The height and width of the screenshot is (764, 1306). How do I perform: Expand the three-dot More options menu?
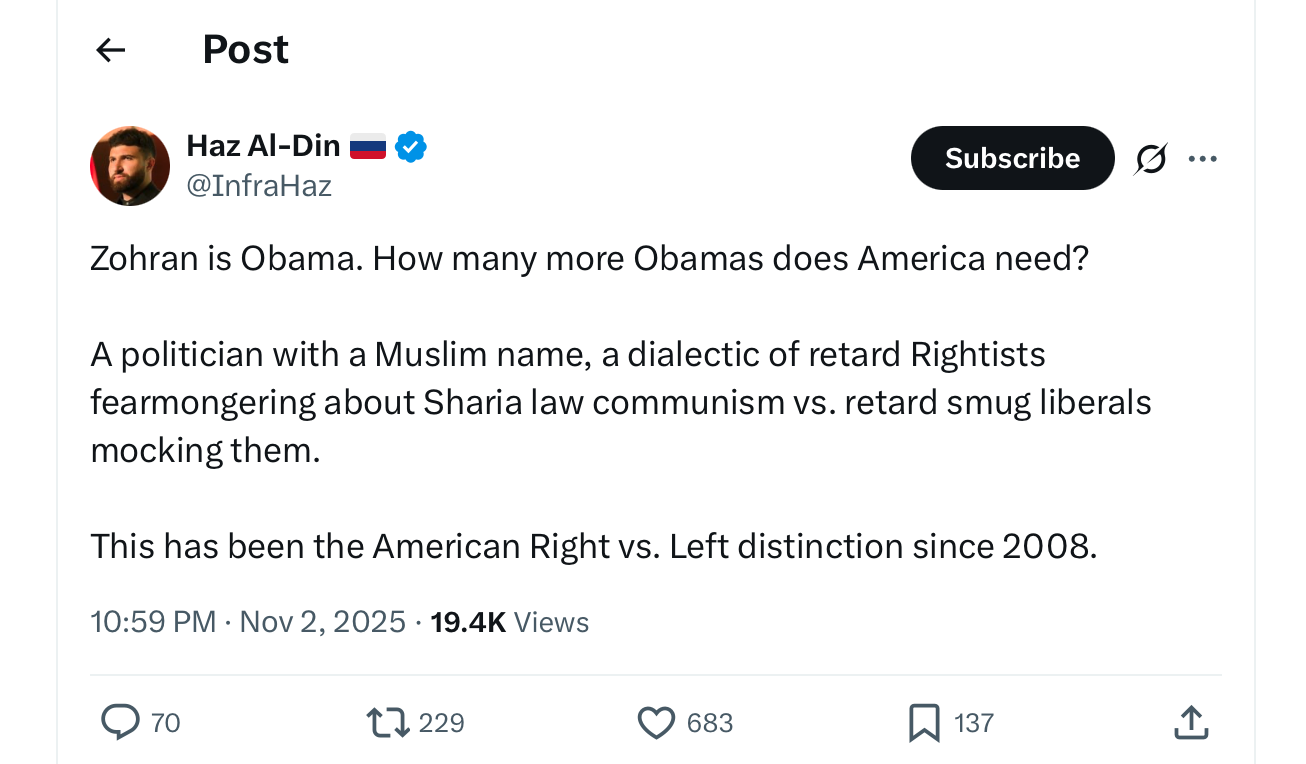pyautogui.click(x=1202, y=158)
